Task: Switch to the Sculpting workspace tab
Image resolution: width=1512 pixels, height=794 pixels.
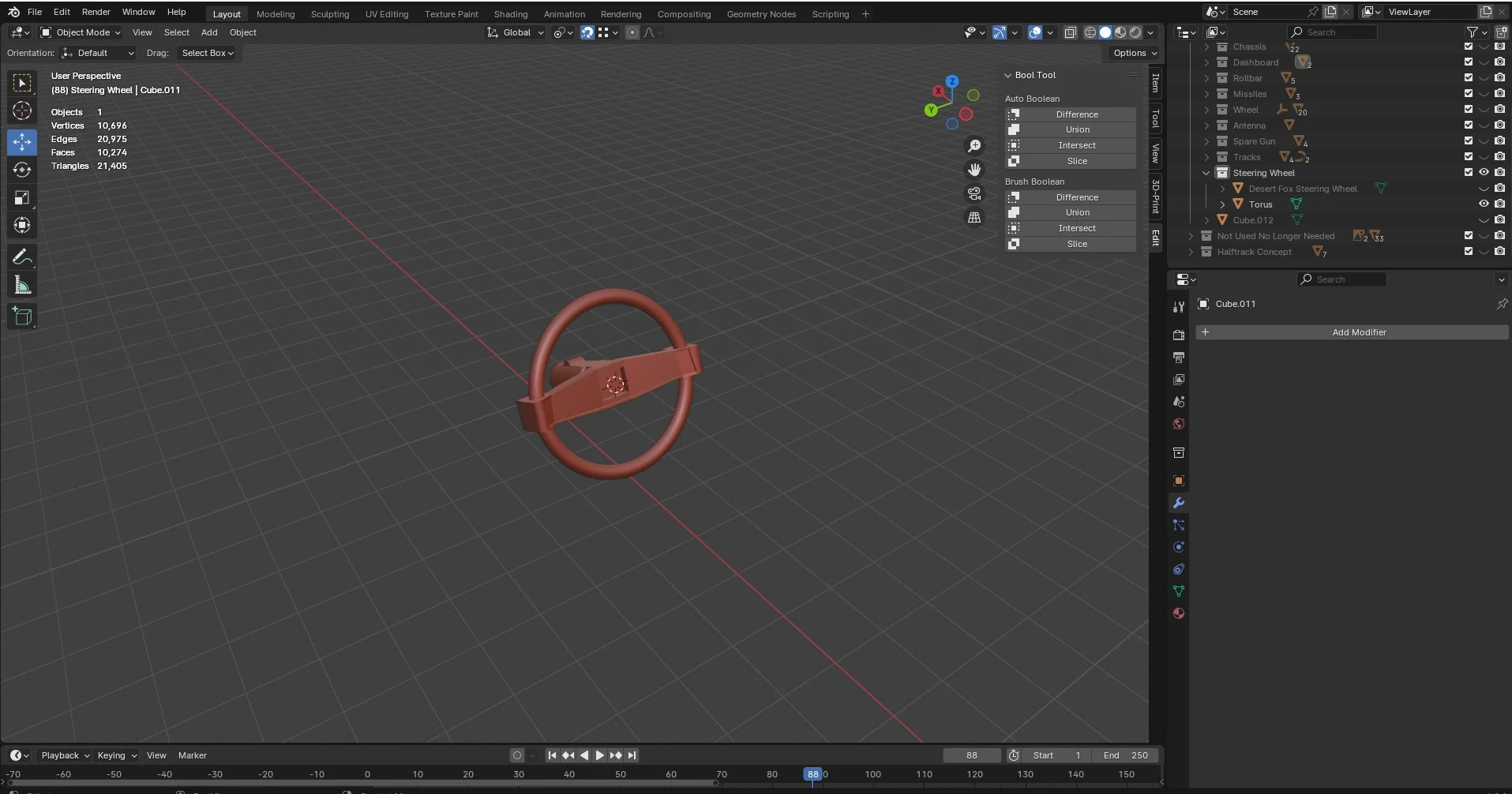Action: click(x=329, y=14)
